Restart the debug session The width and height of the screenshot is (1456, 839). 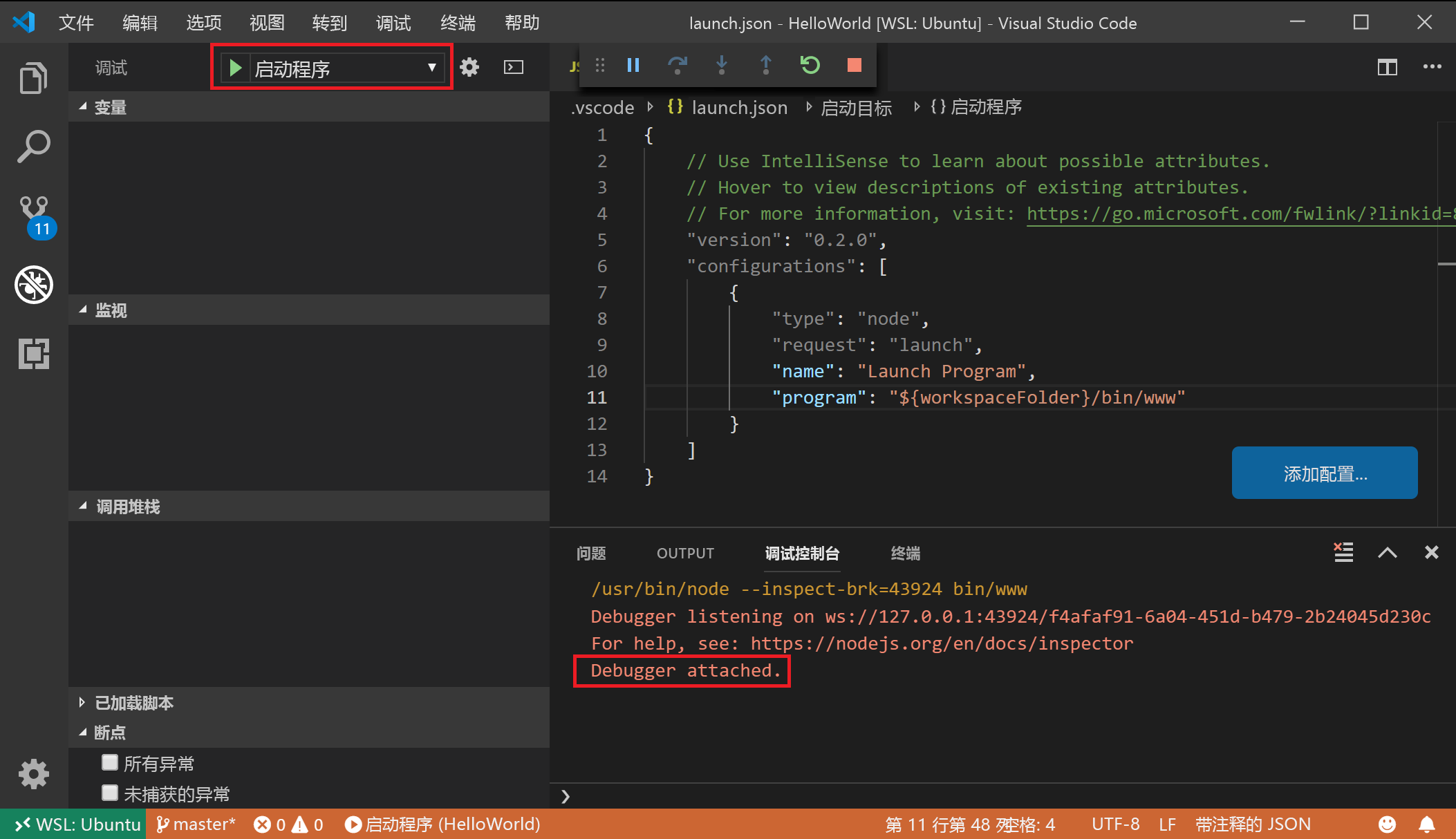click(810, 65)
